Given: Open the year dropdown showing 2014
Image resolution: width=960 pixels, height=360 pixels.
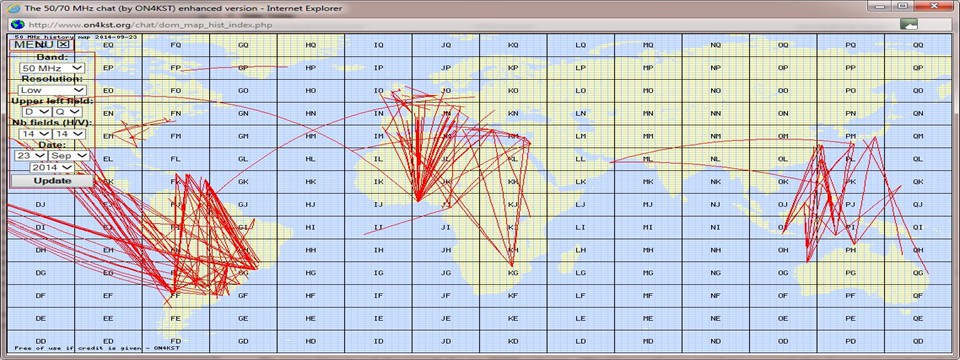Looking at the screenshot, I should pos(52,167).
